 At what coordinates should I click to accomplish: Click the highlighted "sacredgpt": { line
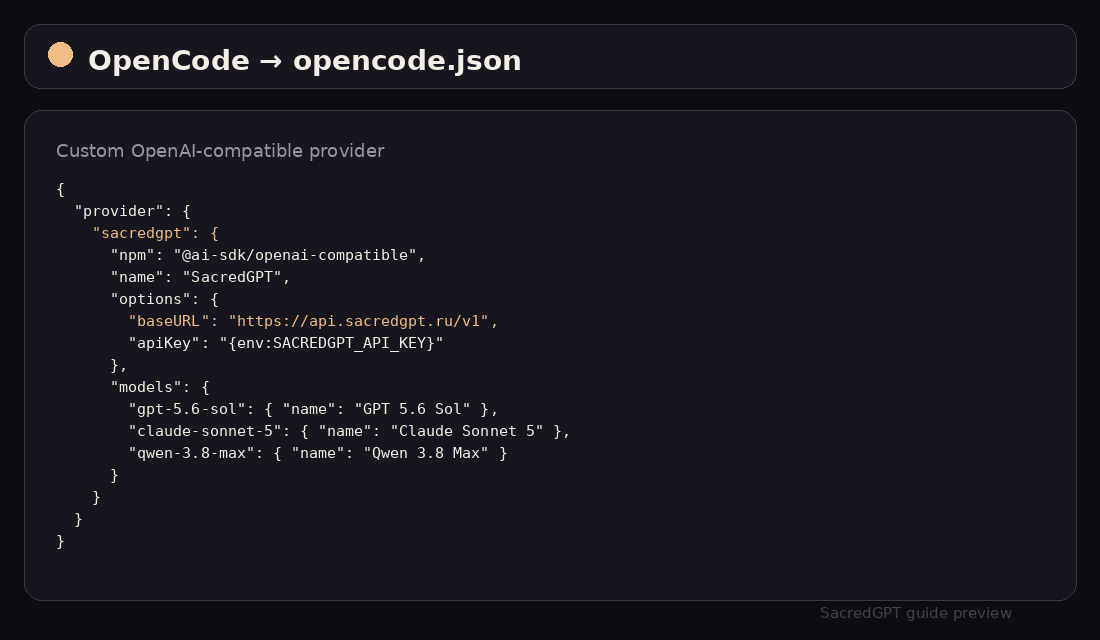coord(156,233)
